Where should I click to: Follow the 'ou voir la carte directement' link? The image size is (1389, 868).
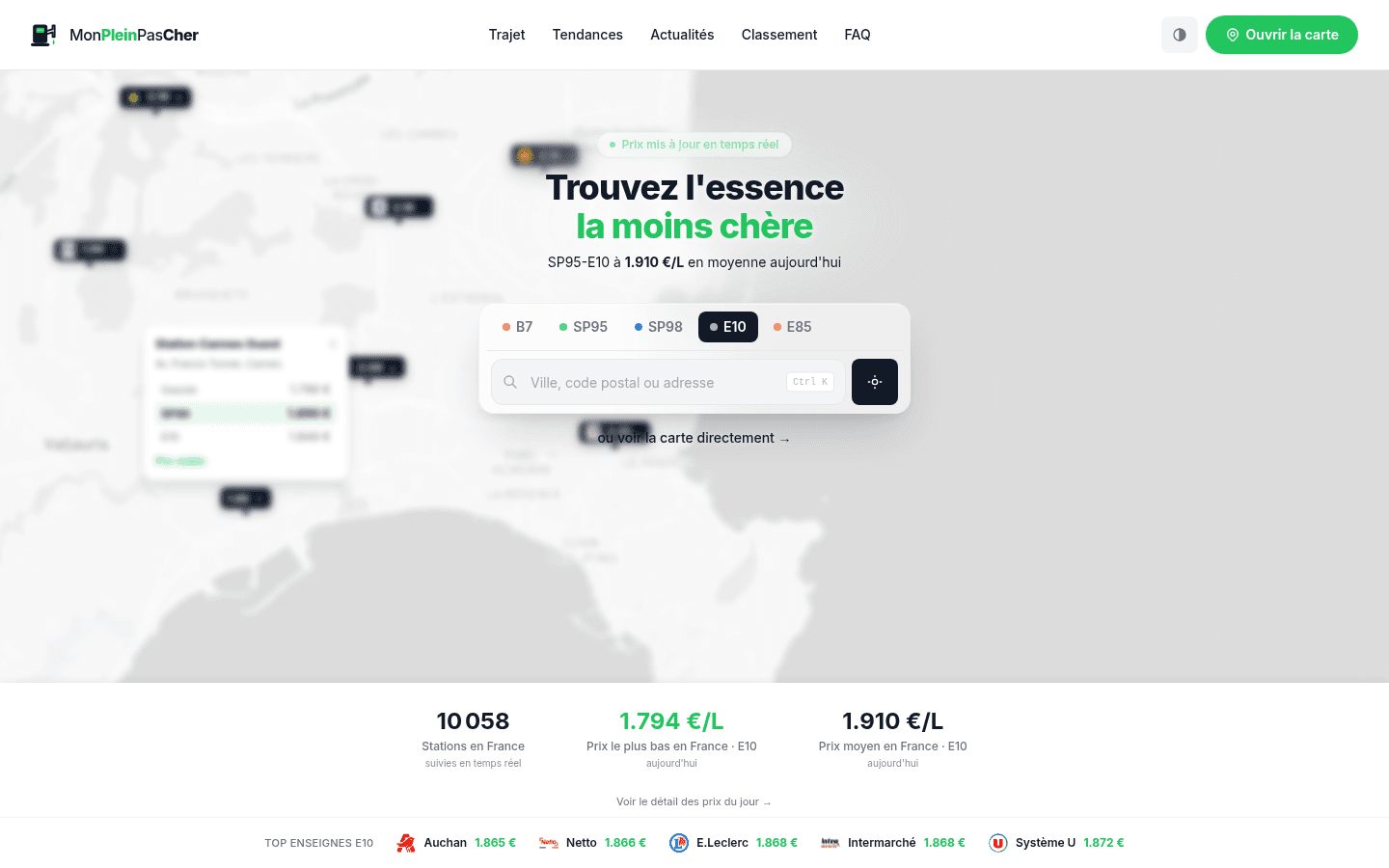point(694,438)
